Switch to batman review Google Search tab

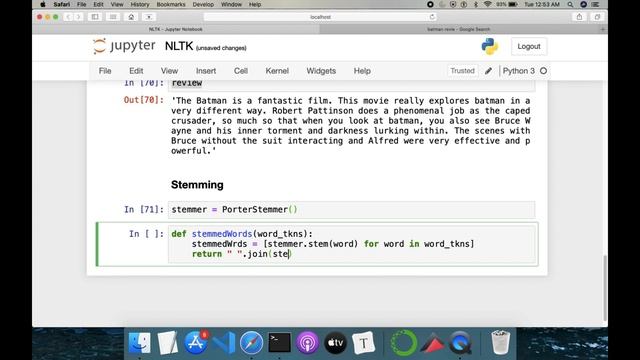459,29
